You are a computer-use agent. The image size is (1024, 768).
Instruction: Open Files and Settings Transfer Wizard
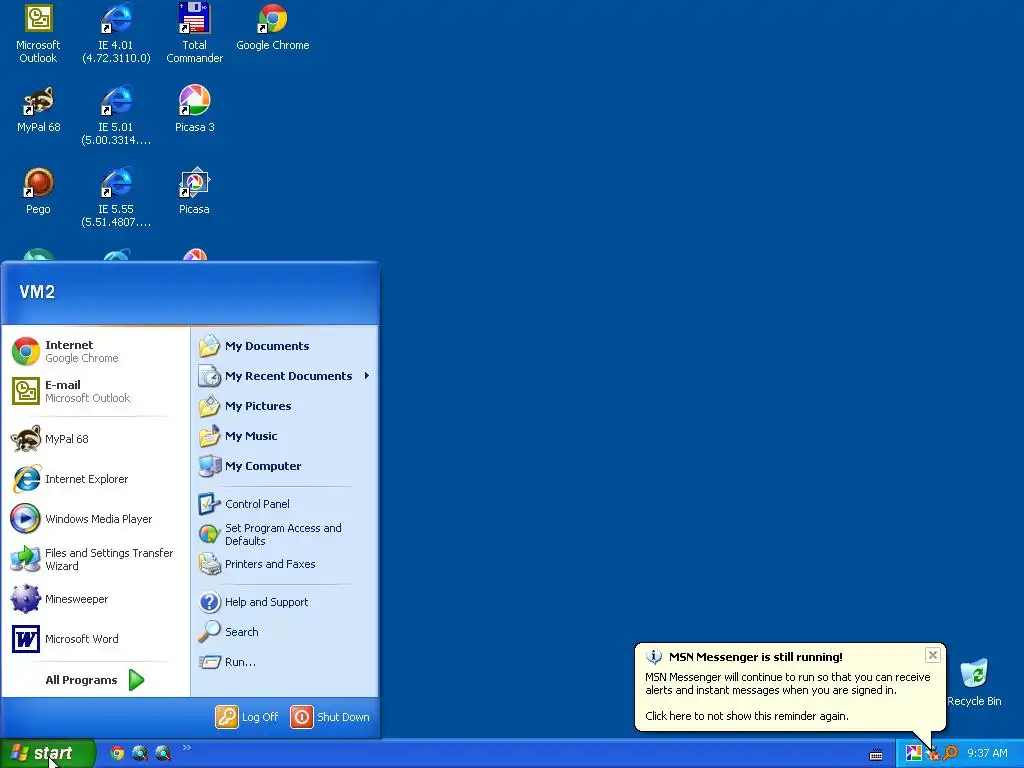(95, 559)
